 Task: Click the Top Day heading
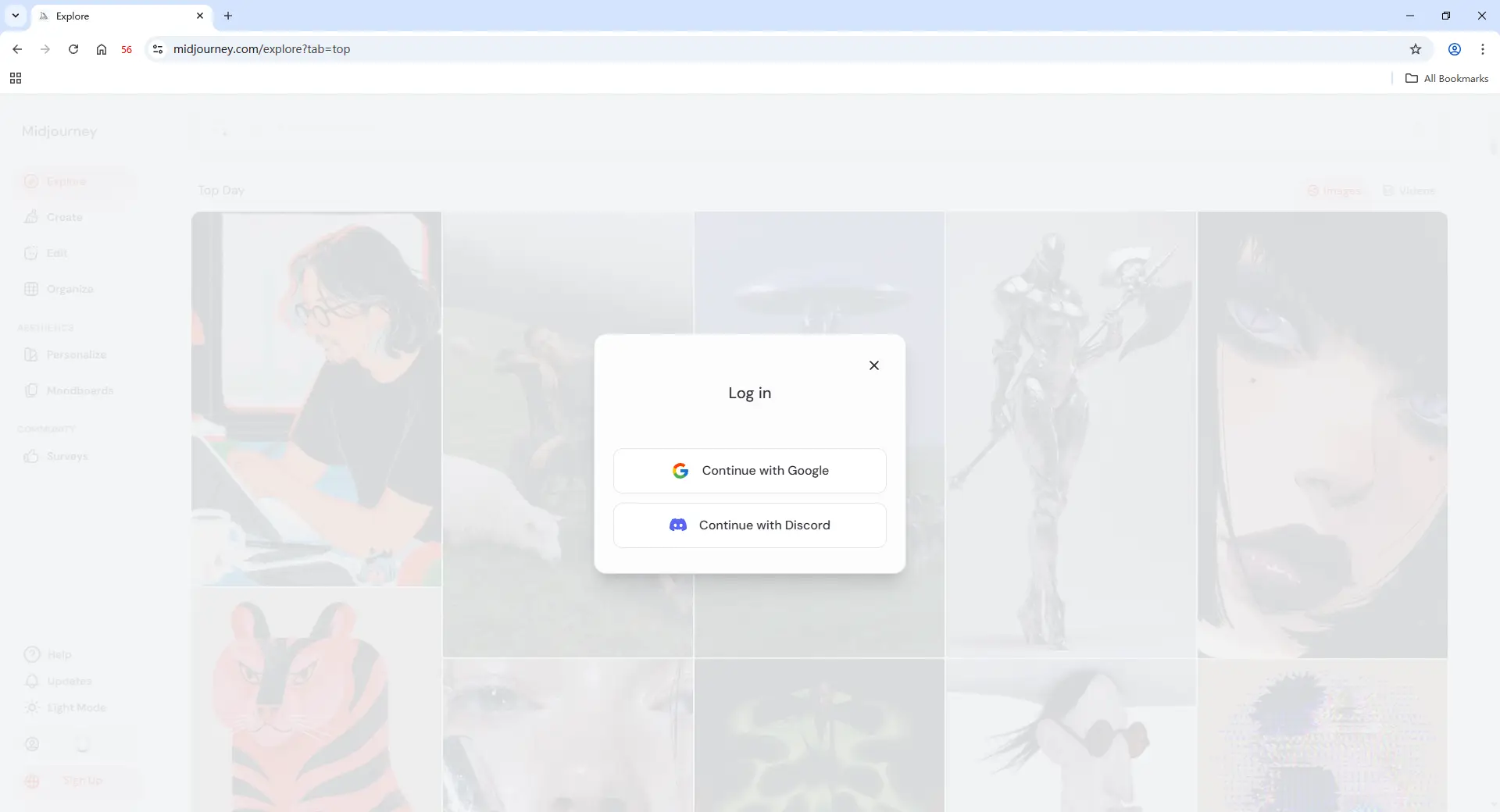[221, 191]
